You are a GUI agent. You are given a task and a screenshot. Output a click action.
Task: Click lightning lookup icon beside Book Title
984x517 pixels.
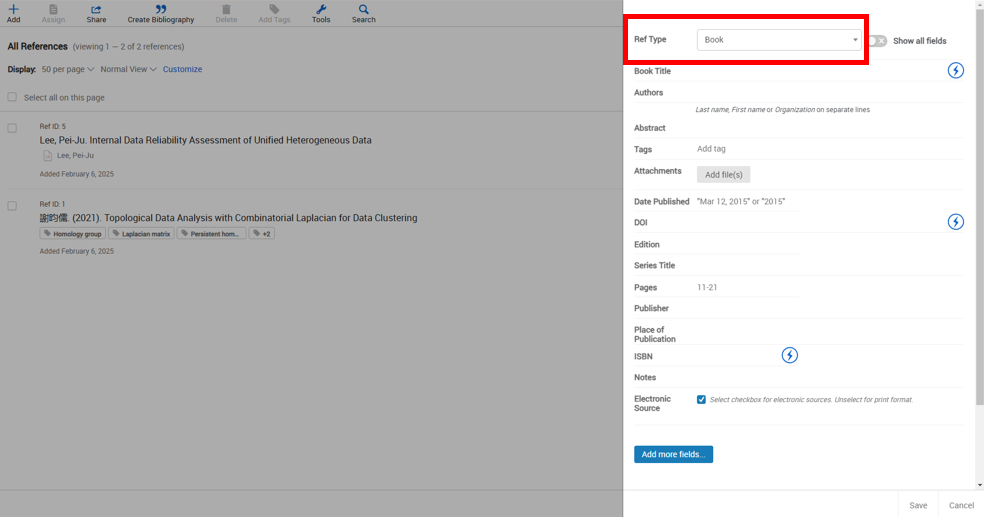(955, 71)
